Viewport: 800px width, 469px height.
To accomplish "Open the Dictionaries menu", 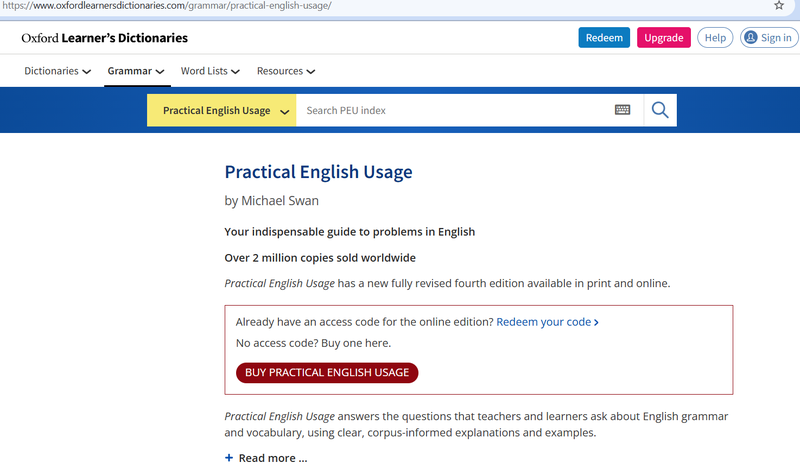I will 57,71.
